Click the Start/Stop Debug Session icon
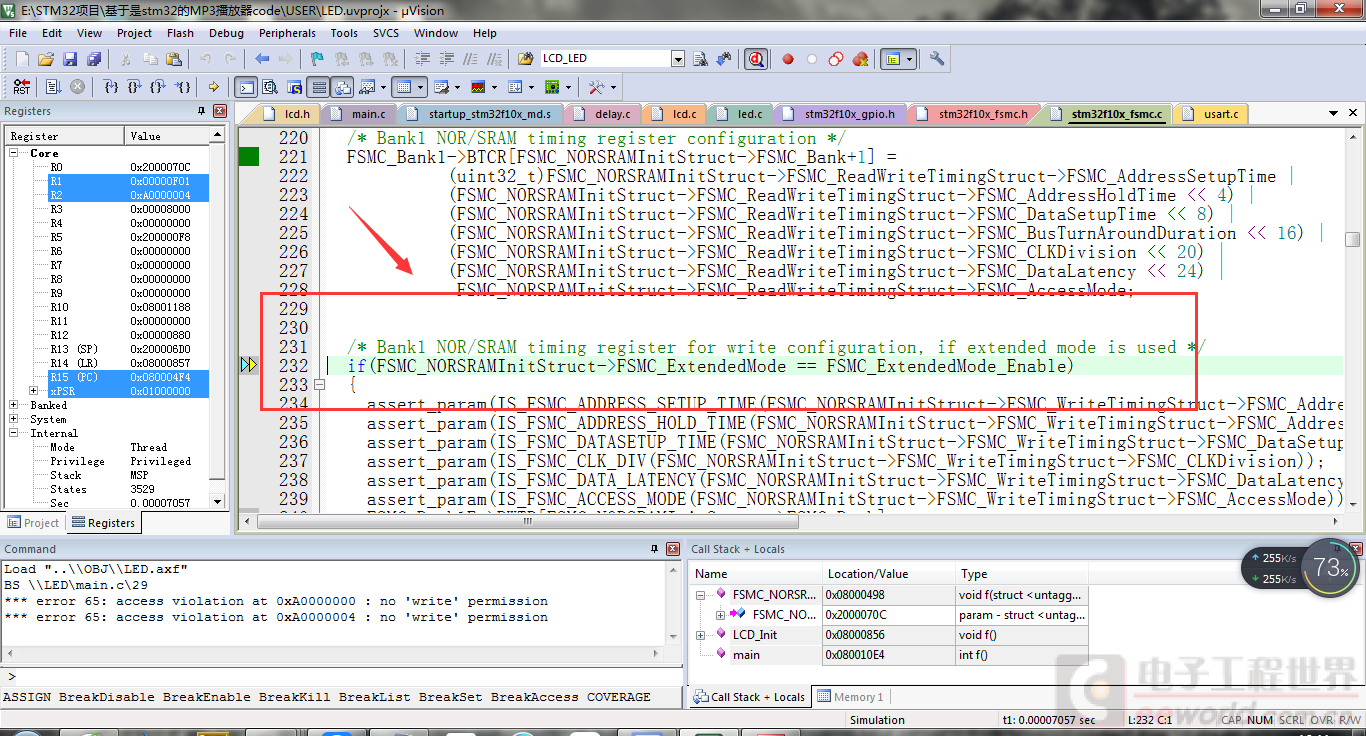The width and height of the screenshot is (1366, 736). click(x=756, y=59)
